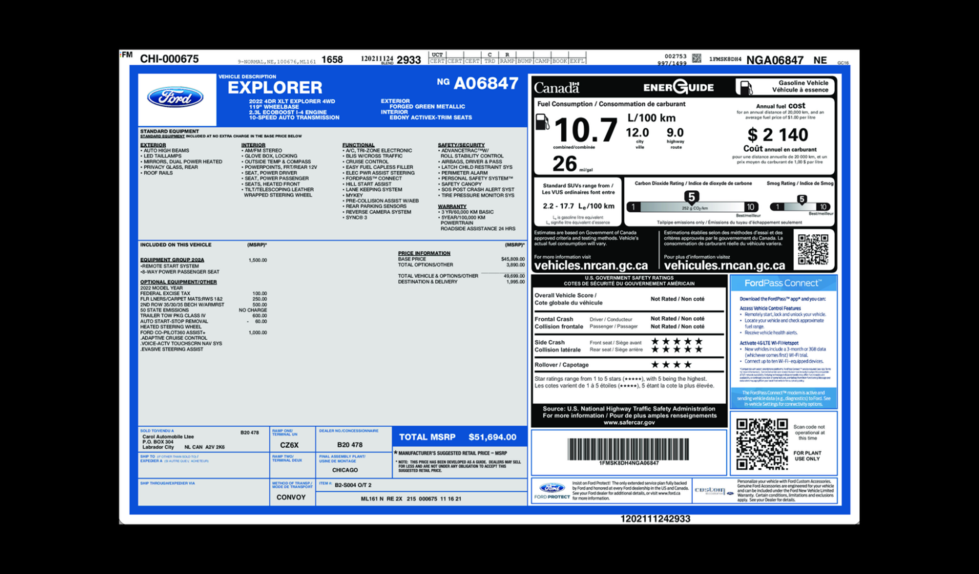Click the EXPLORER vehicle title
979x574 pixels.
point(275,88)
